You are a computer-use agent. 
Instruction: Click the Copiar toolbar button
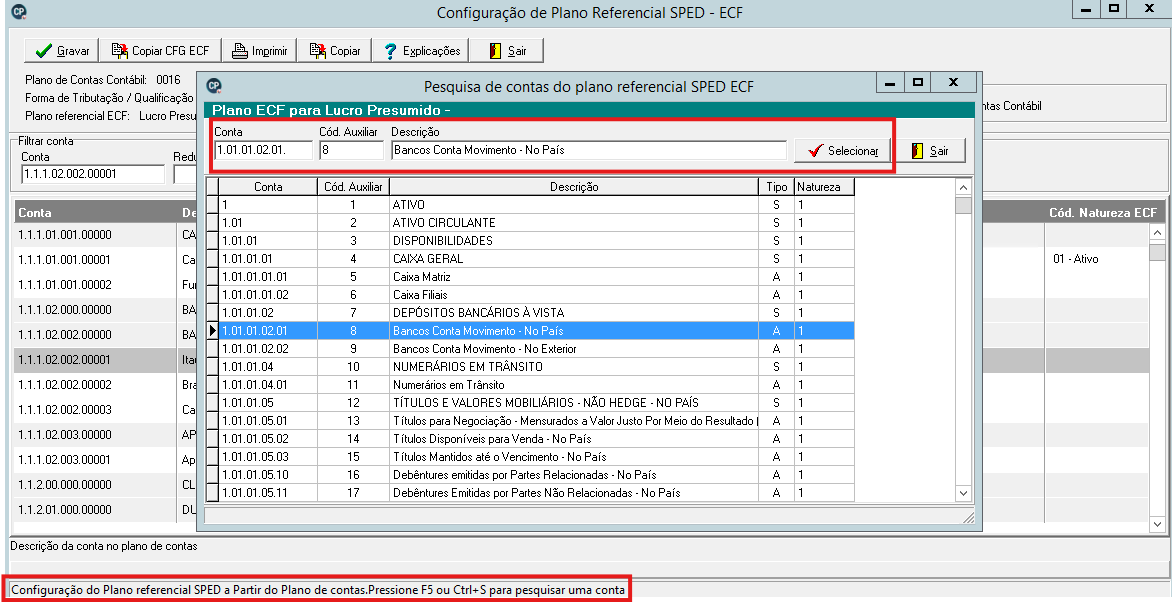334,51
